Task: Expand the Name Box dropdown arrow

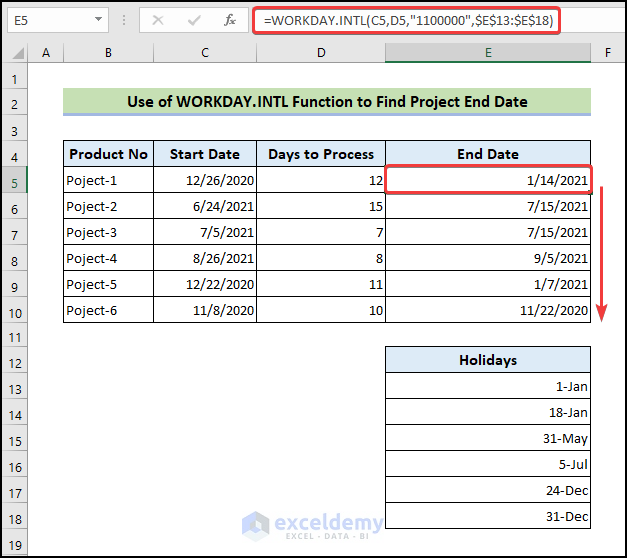Action: pyautogui.click(x=98, y=19)
